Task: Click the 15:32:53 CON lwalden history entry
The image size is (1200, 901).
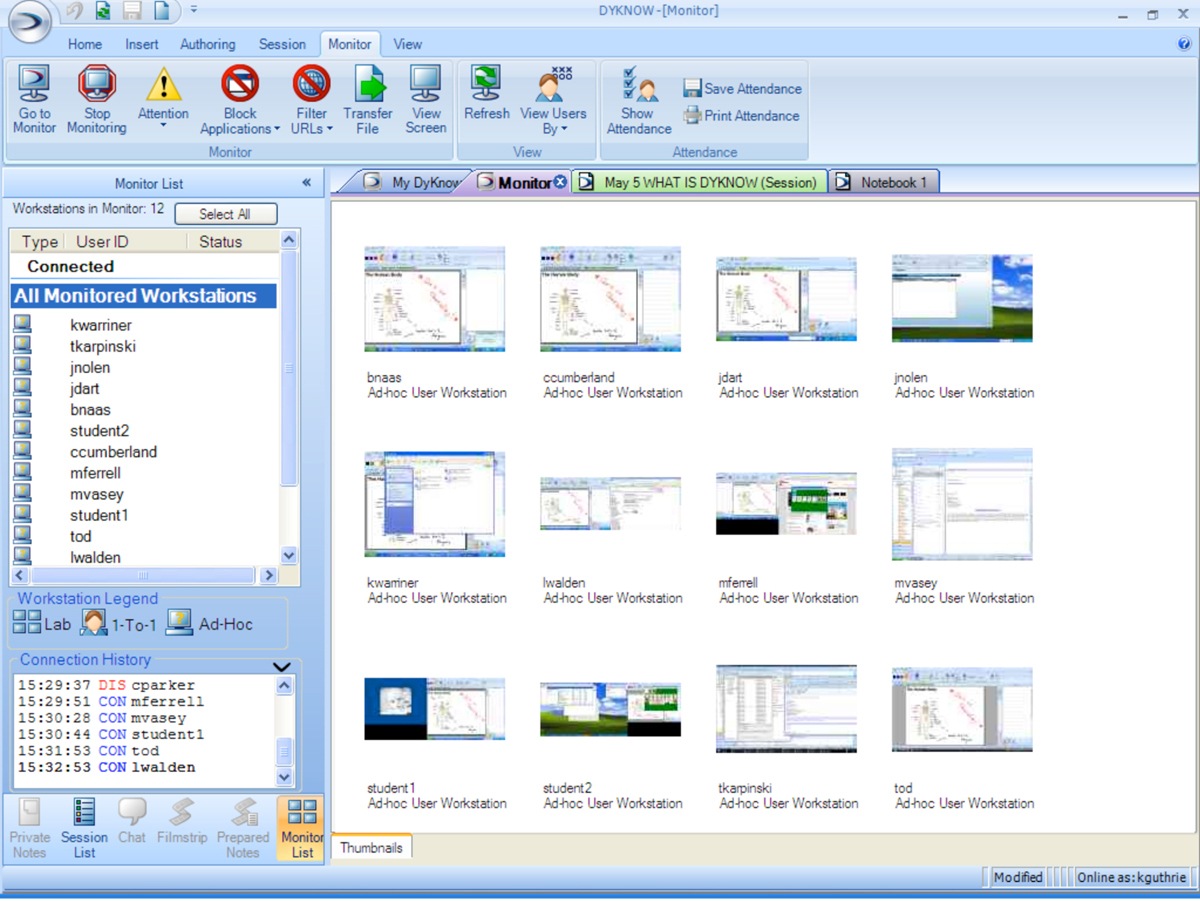Action: 106,768
